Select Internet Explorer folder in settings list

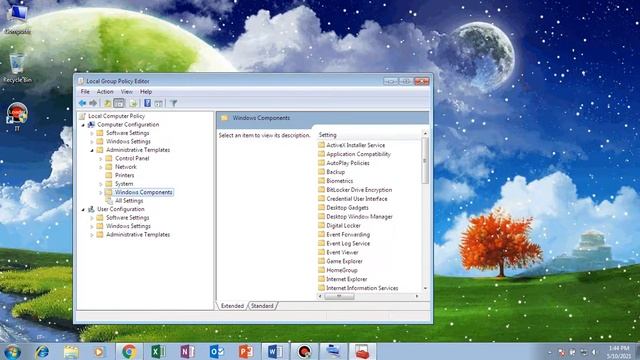347,280
